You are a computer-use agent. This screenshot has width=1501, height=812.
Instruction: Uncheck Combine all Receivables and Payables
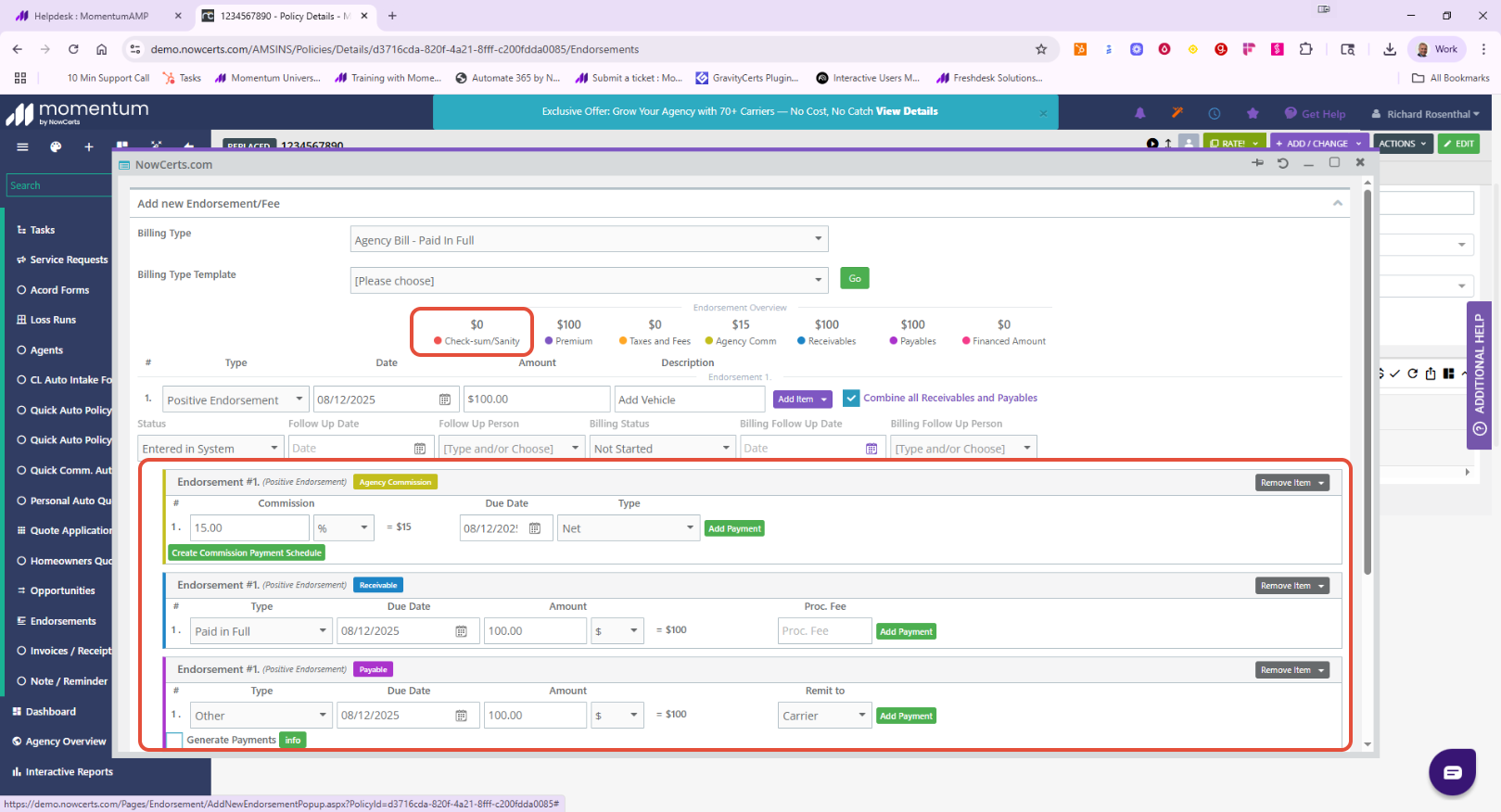click(851, 399)
